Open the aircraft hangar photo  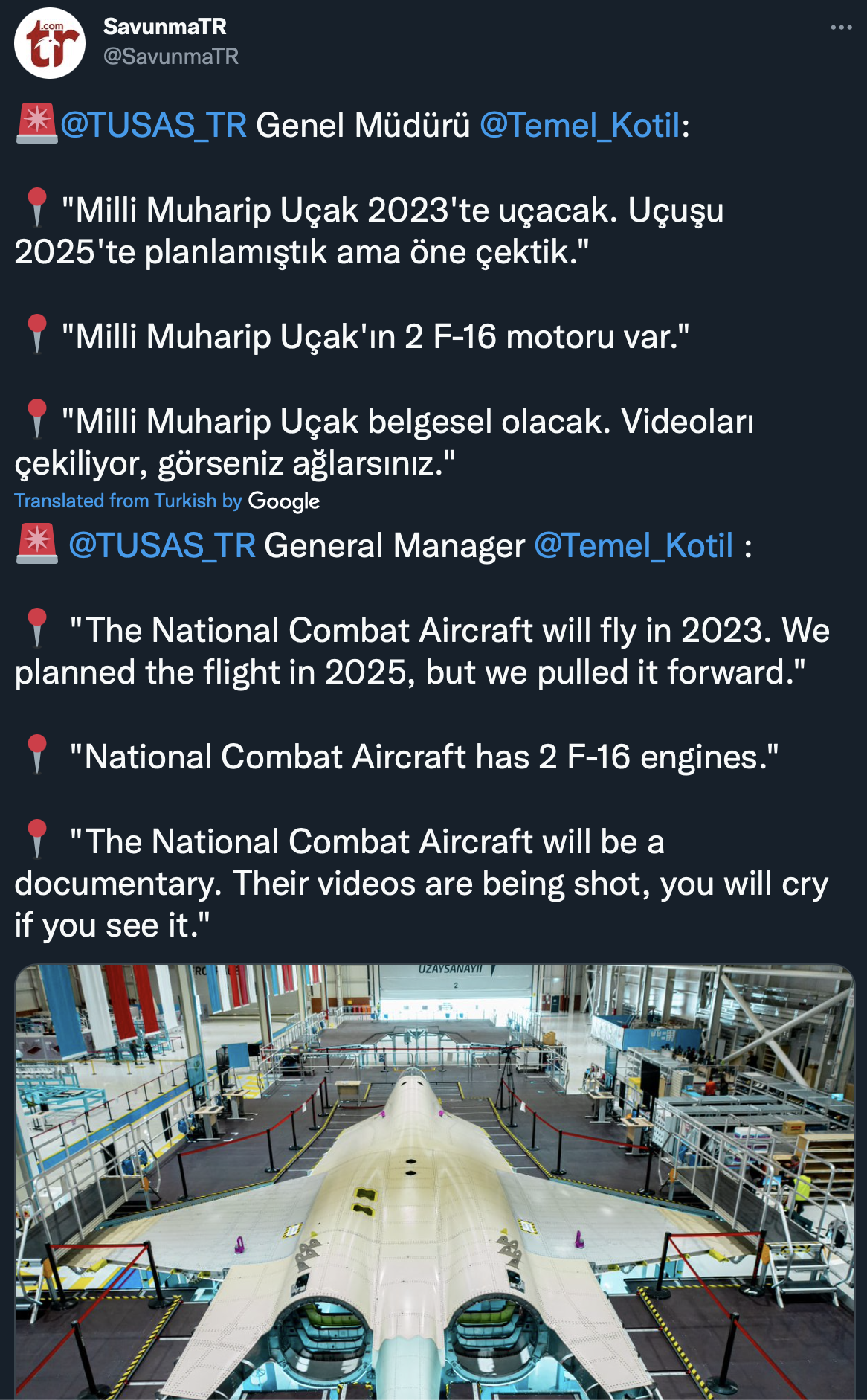tap(434, 1181)
